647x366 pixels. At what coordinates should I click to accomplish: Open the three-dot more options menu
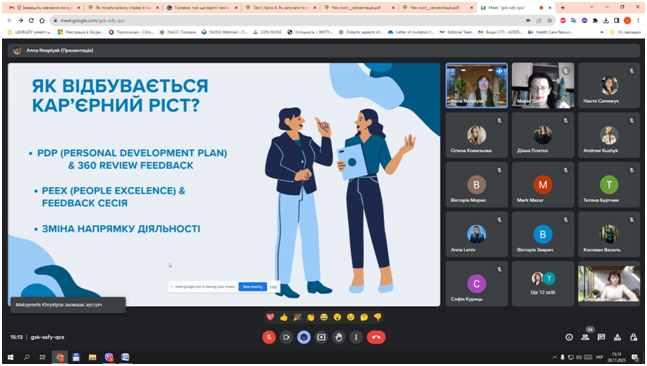pos(356,337)
